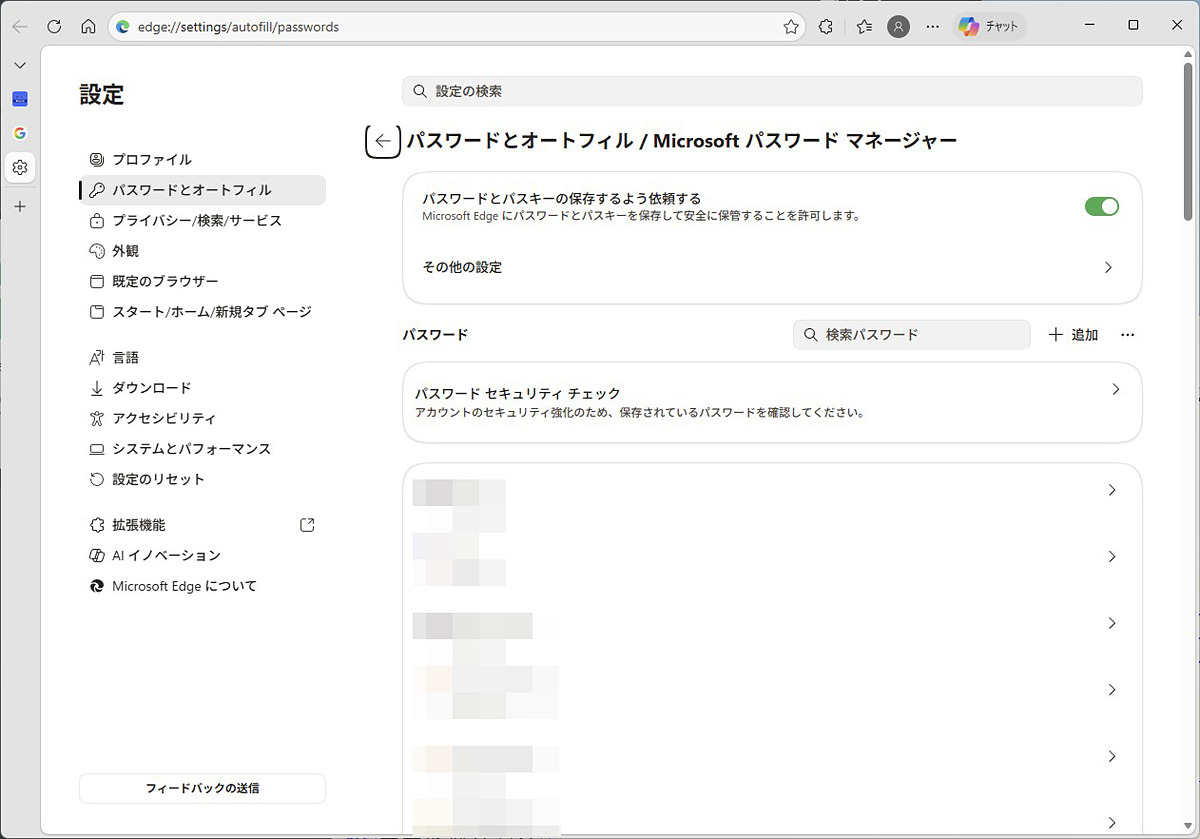The height and width of the screenshot is (839, 1200).
Task: Open the Copilot チャット button
Action: point(989,27)
